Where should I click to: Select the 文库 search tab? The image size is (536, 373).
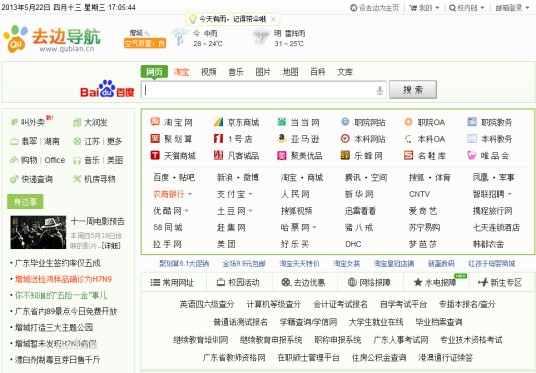tap(345, 72)
